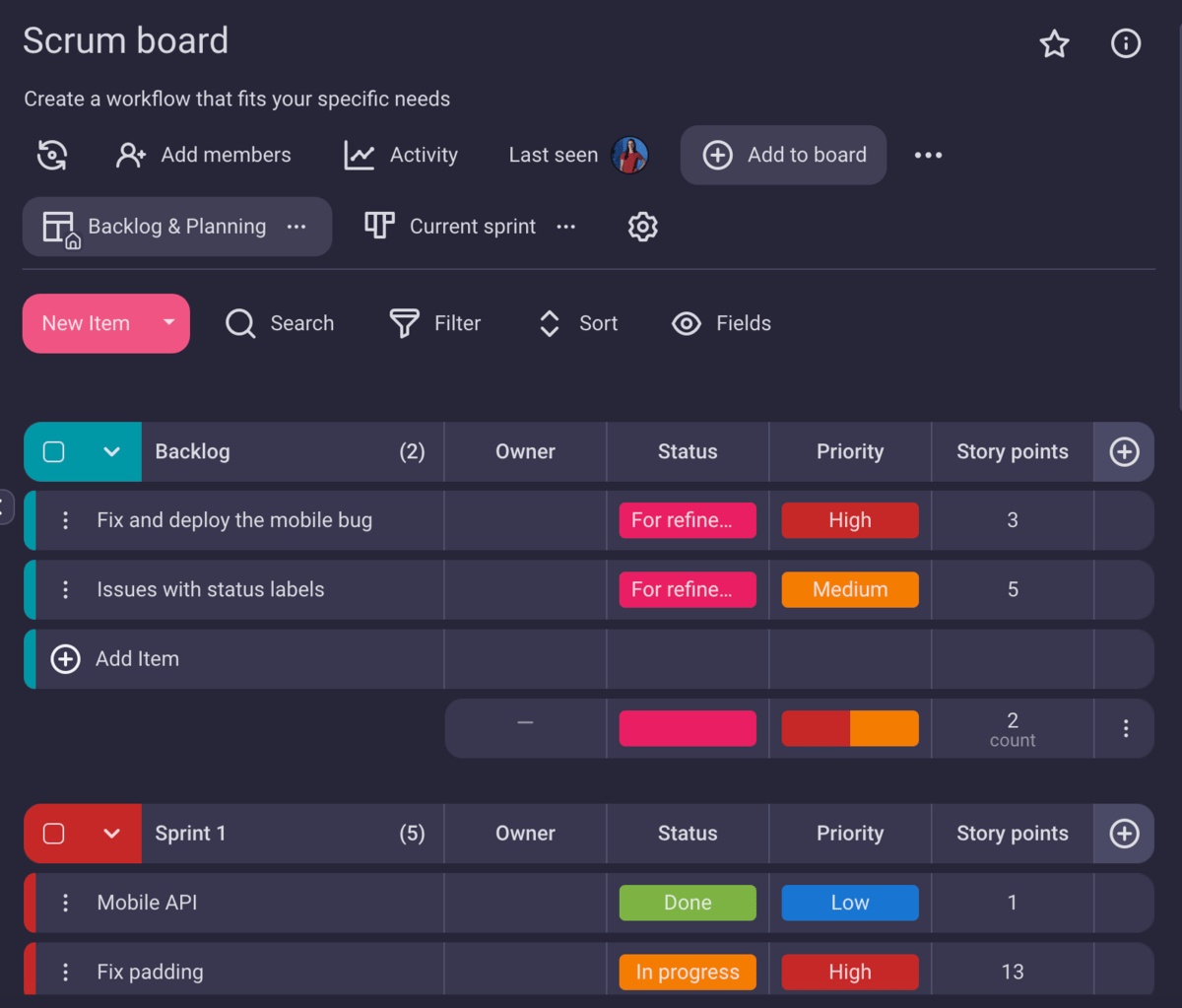
Task: Collapse the Sprint 1 group
Action: (111, 833)
